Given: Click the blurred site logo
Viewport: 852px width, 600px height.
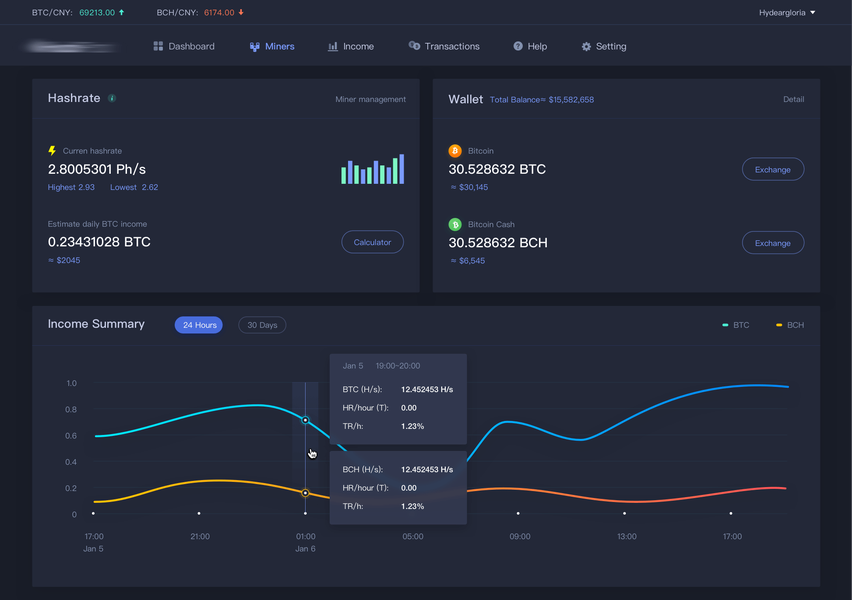Looking at the screenshot, I should pyautogui.click(x=71, y=47).
